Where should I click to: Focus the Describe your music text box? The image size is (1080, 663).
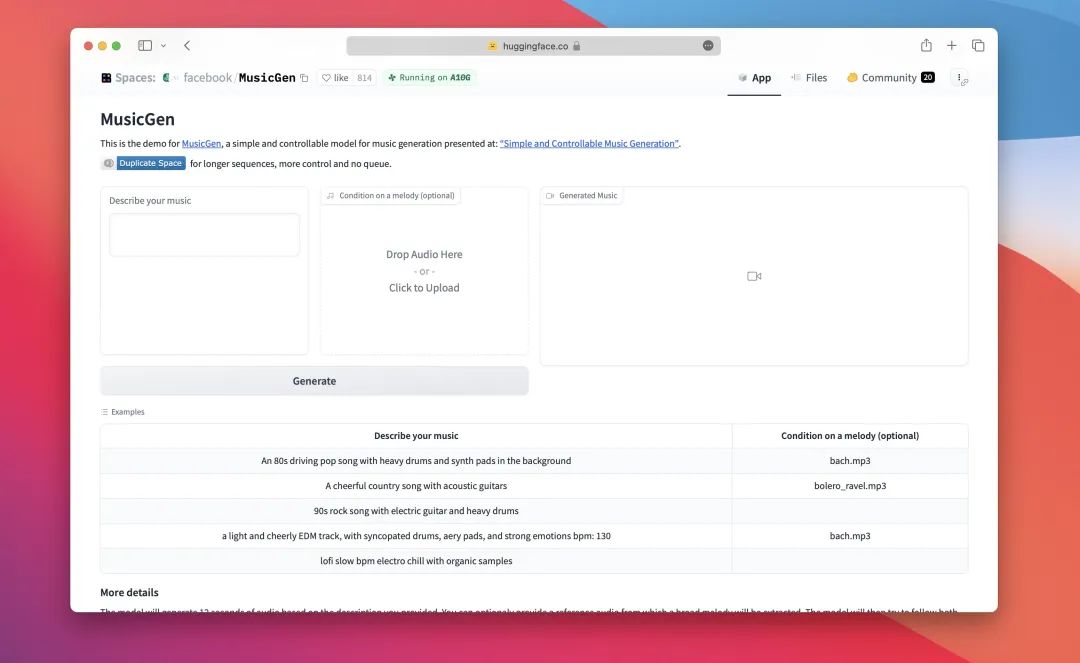click(x=204, y=235)
